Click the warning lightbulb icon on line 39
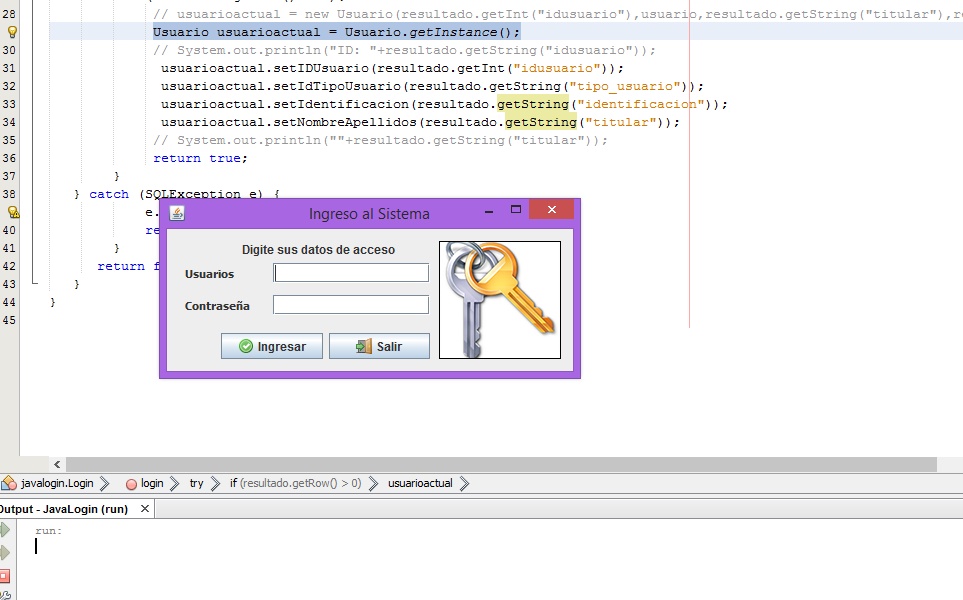Viewport: 963px width, 600px height. pyautogui.click(x=13, y=212)
